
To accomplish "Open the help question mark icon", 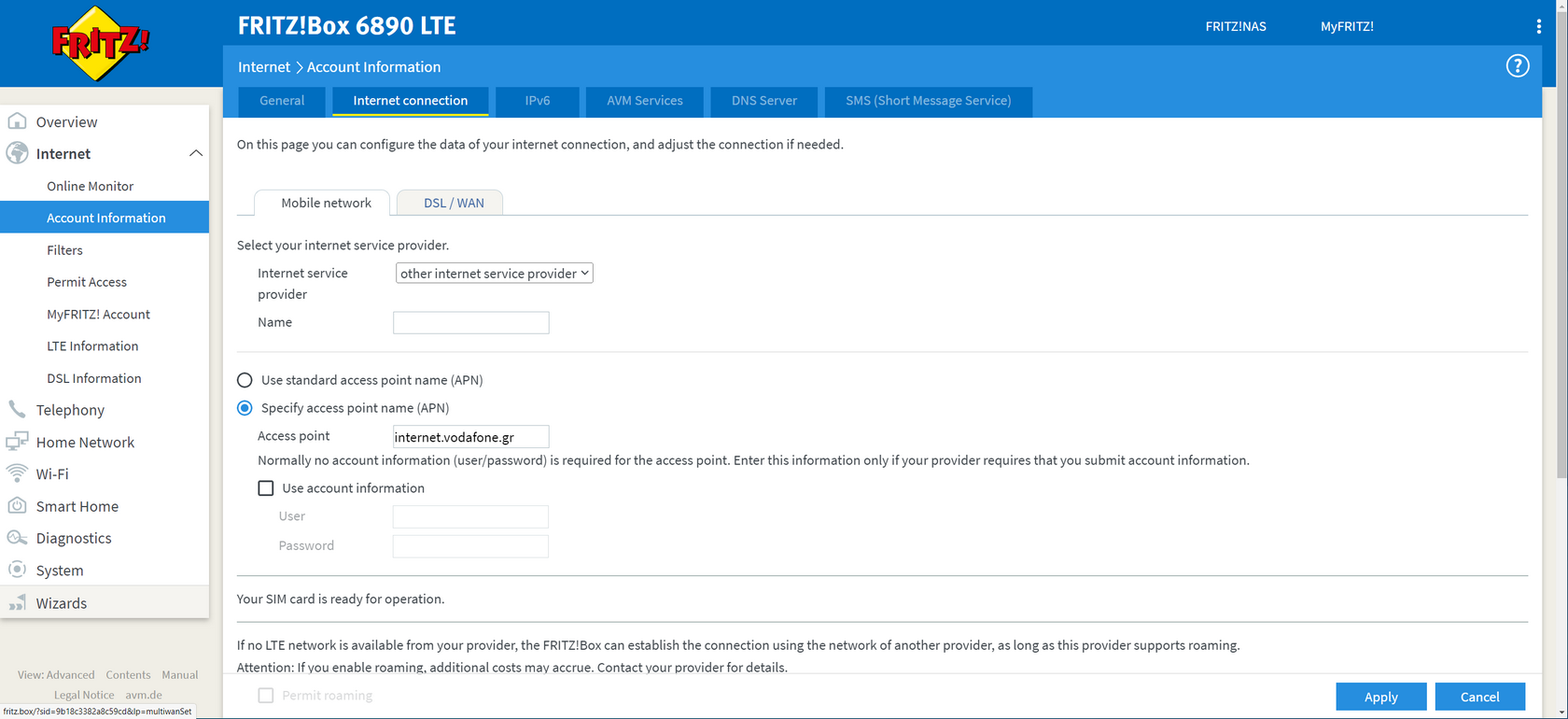I will (1518, 66).
